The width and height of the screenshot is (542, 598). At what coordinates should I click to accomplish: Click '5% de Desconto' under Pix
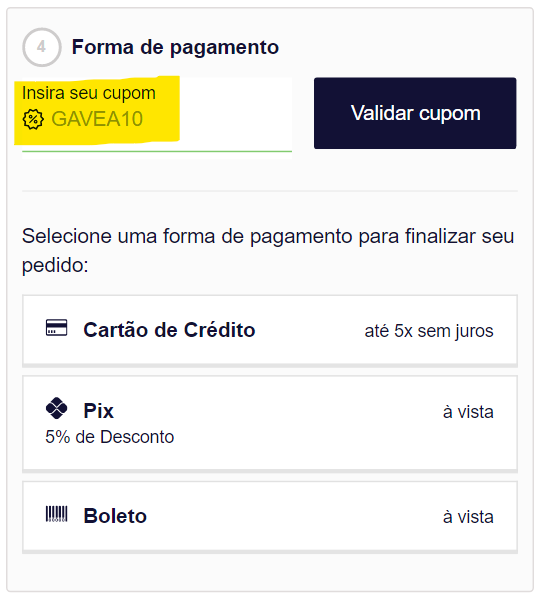[x=109, y=437]
